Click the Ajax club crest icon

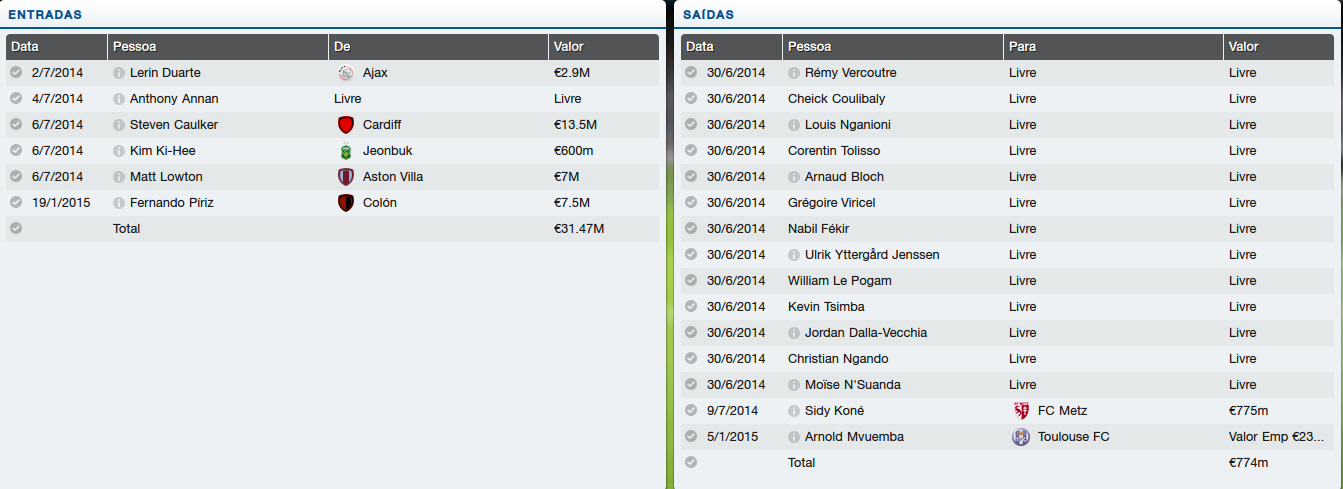pos(346,73)
